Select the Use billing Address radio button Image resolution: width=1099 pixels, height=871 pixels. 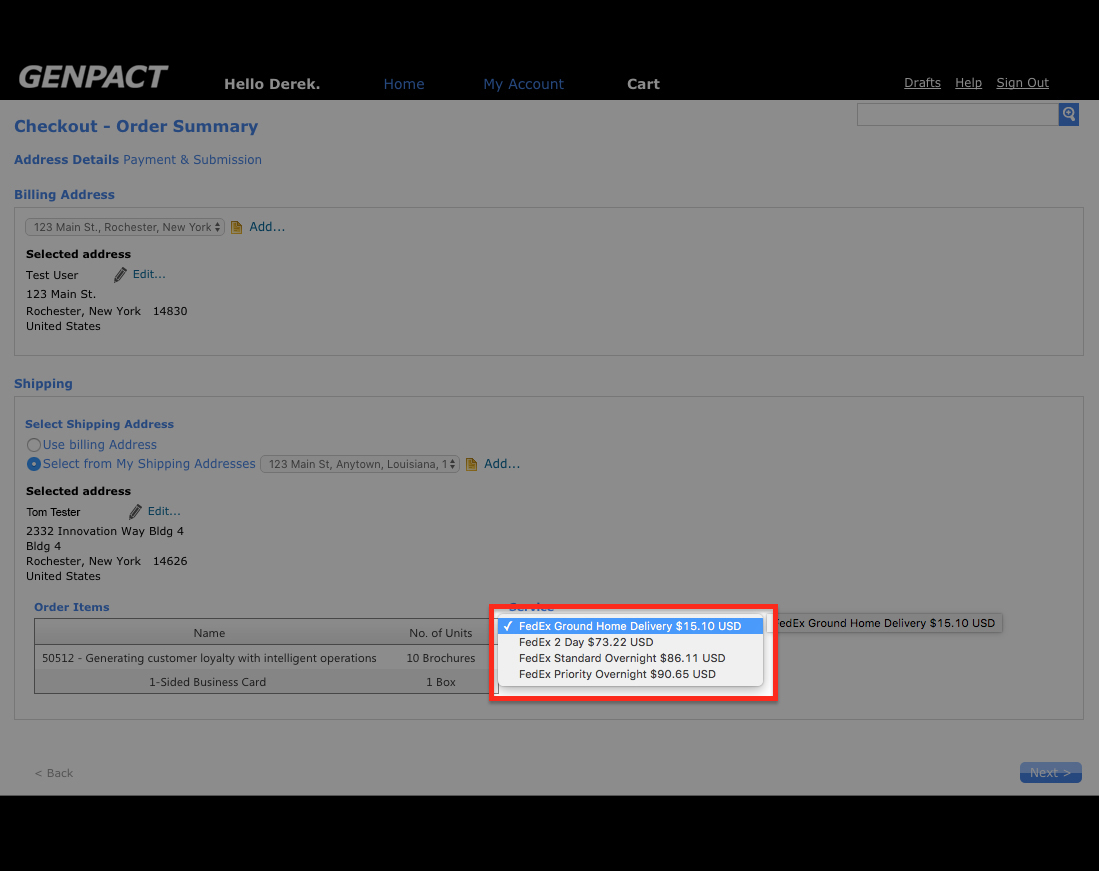[34, 445]
